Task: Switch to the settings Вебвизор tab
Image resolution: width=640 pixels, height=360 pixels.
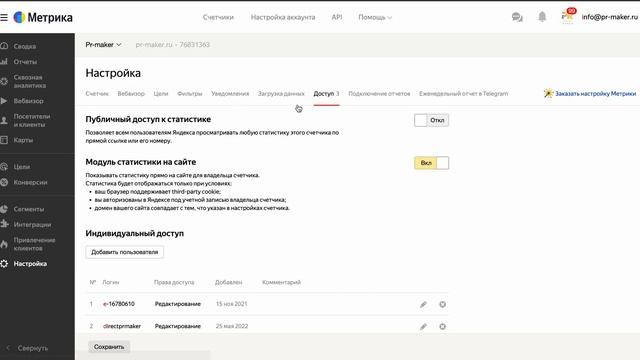Action: pos(131,93)
